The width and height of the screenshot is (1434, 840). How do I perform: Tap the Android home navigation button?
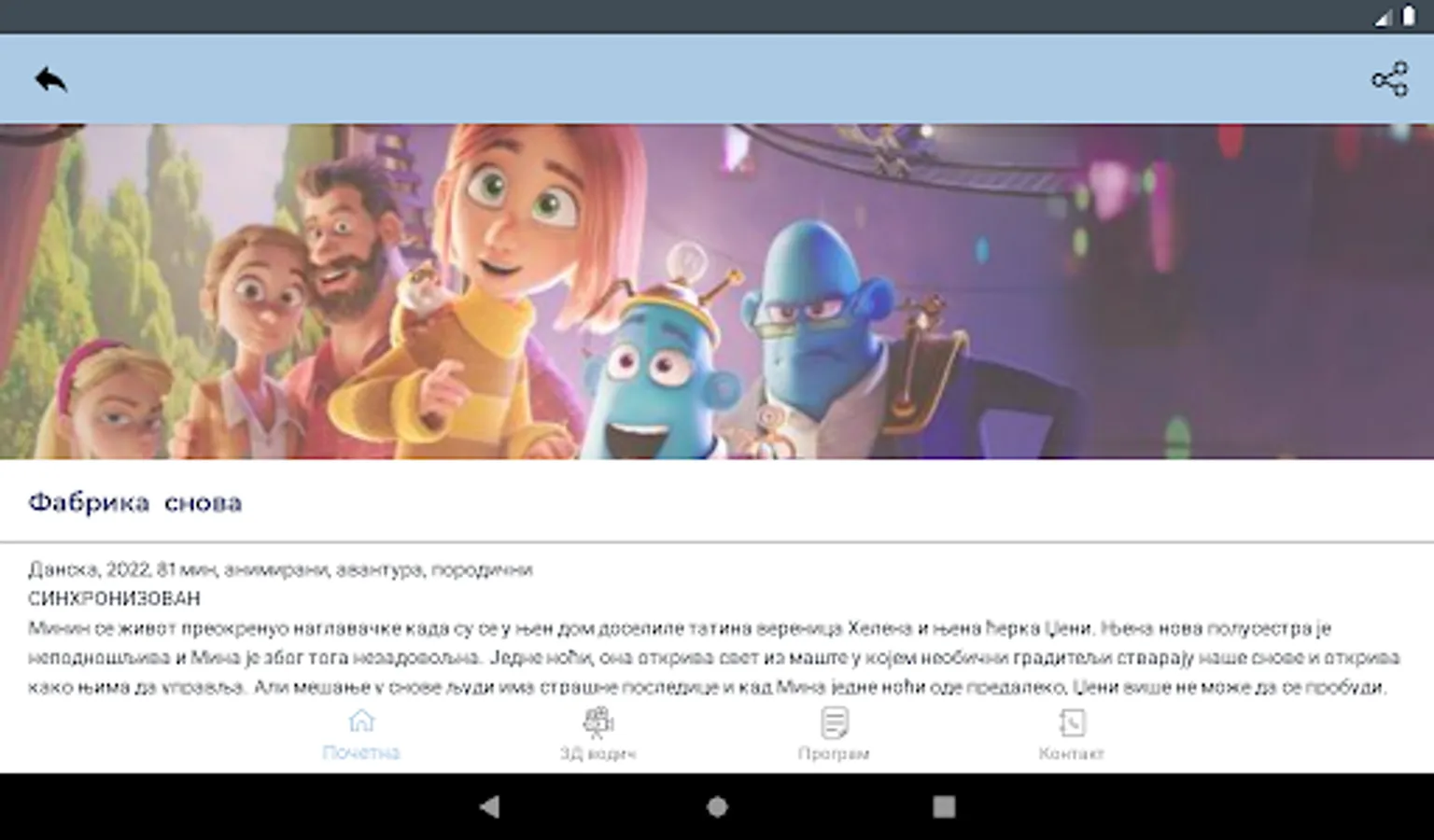pyautogui.click(x=717, y=806)
